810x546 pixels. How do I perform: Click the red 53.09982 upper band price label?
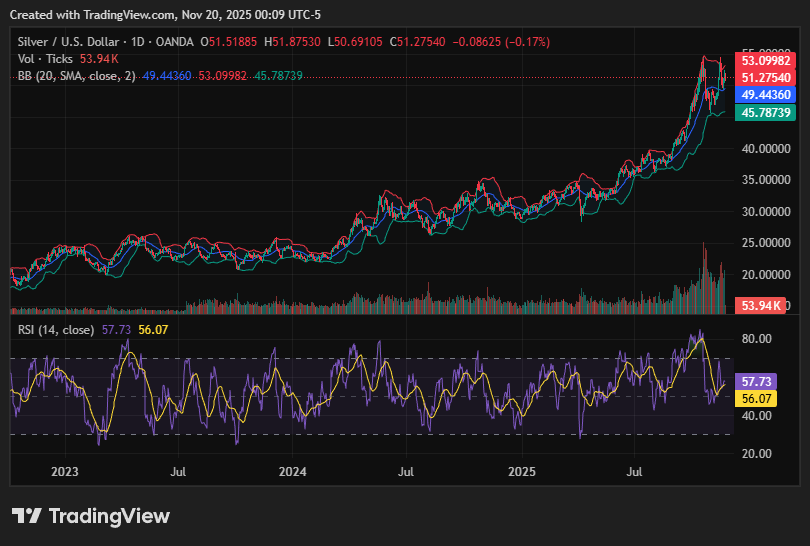pos(764,61)
